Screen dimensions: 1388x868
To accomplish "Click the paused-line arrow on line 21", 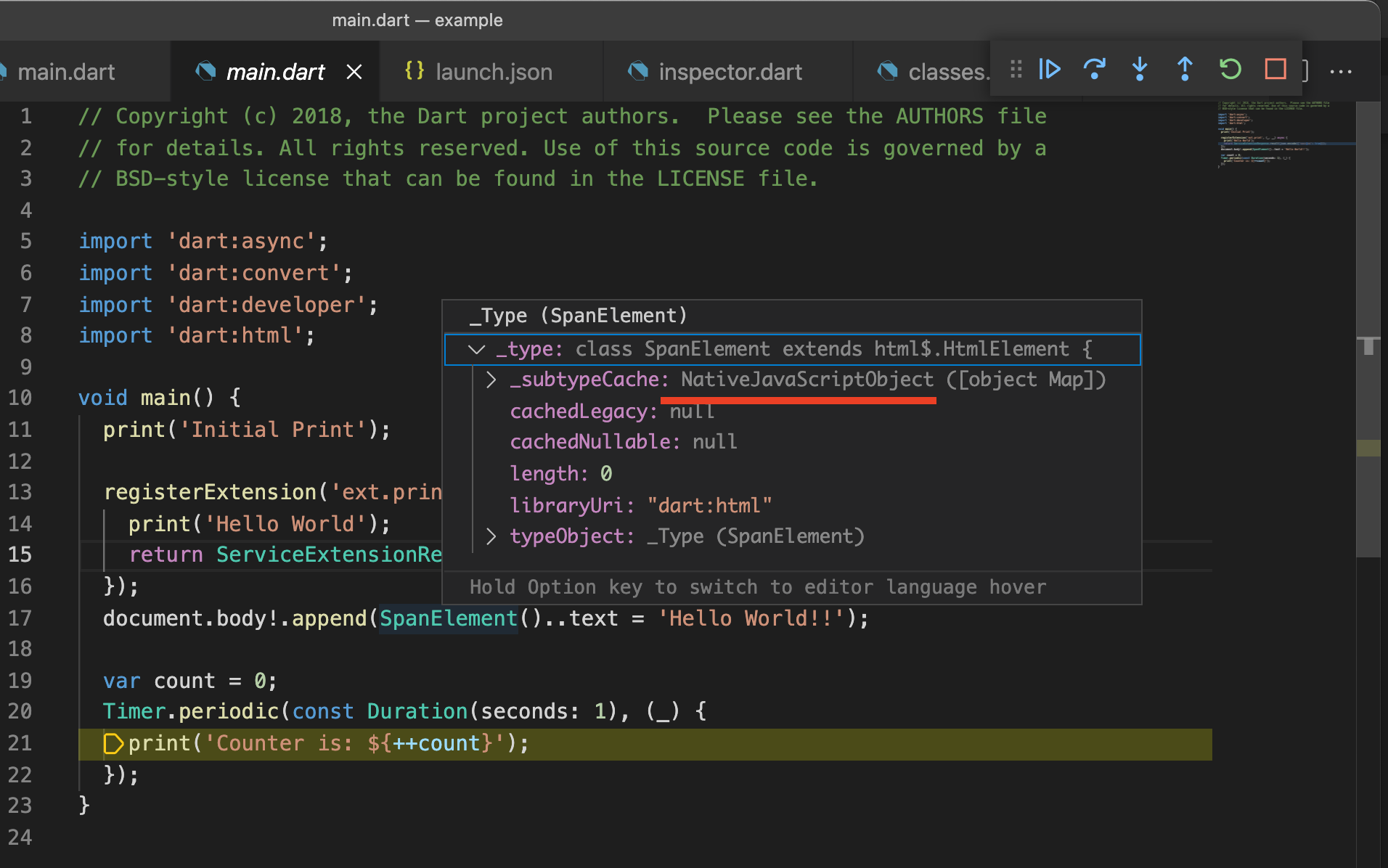I will [x=113, y=743].
